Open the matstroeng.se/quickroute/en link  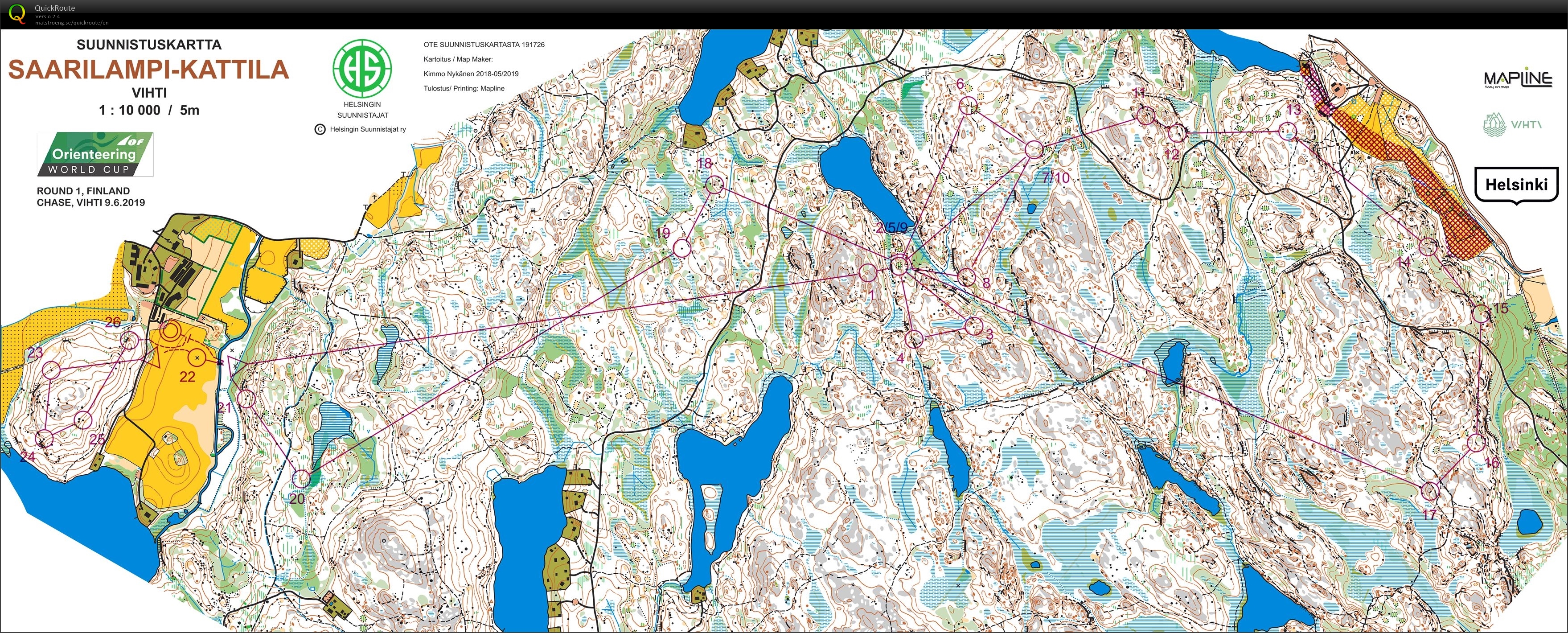click(72, 23)
